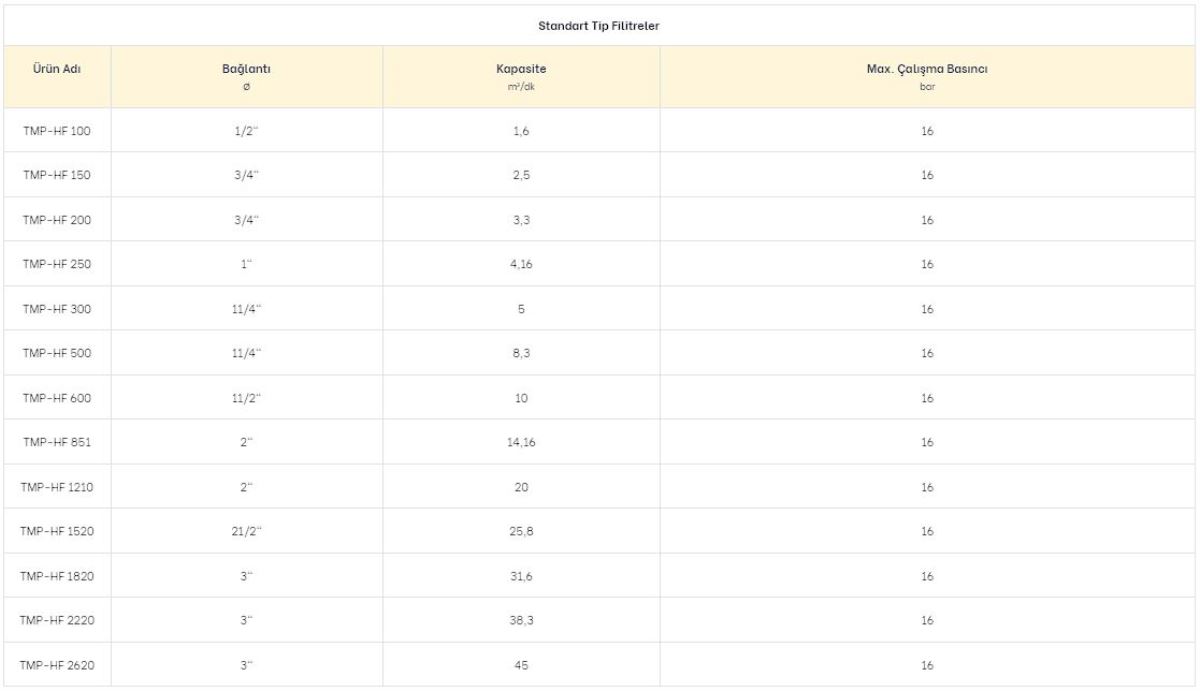Click the Standart Tip Filitreler table title
This screenshot has height=691, width=1200.
tap(598, 26)
